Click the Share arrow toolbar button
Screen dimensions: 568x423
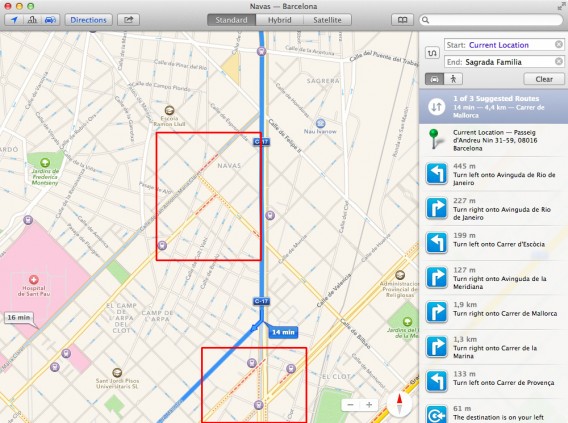click(129, 20)
